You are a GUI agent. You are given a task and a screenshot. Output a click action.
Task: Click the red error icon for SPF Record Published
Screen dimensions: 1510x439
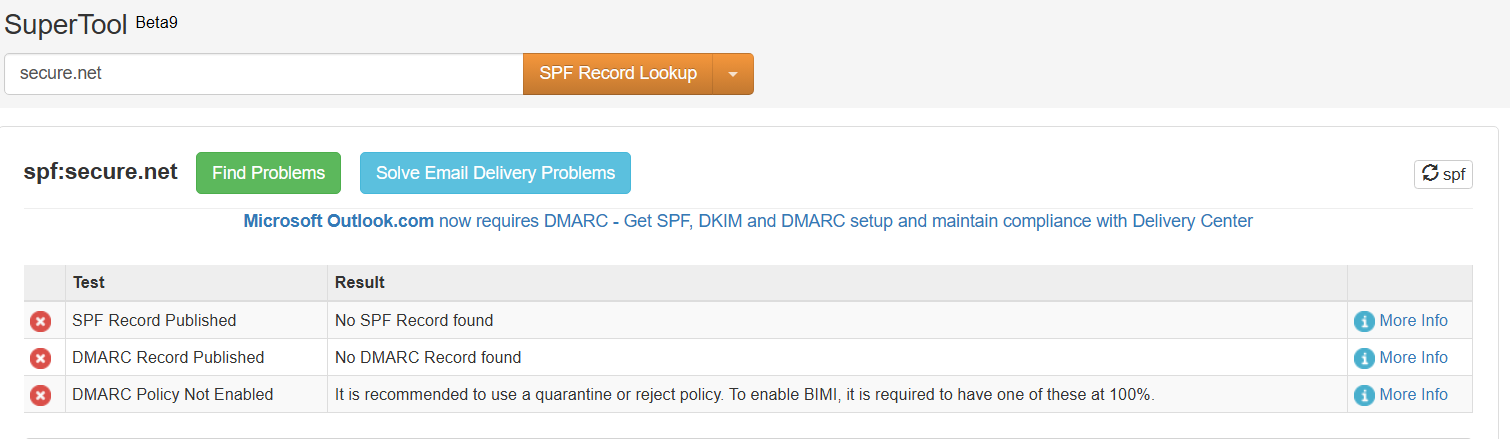pos(40,321)
